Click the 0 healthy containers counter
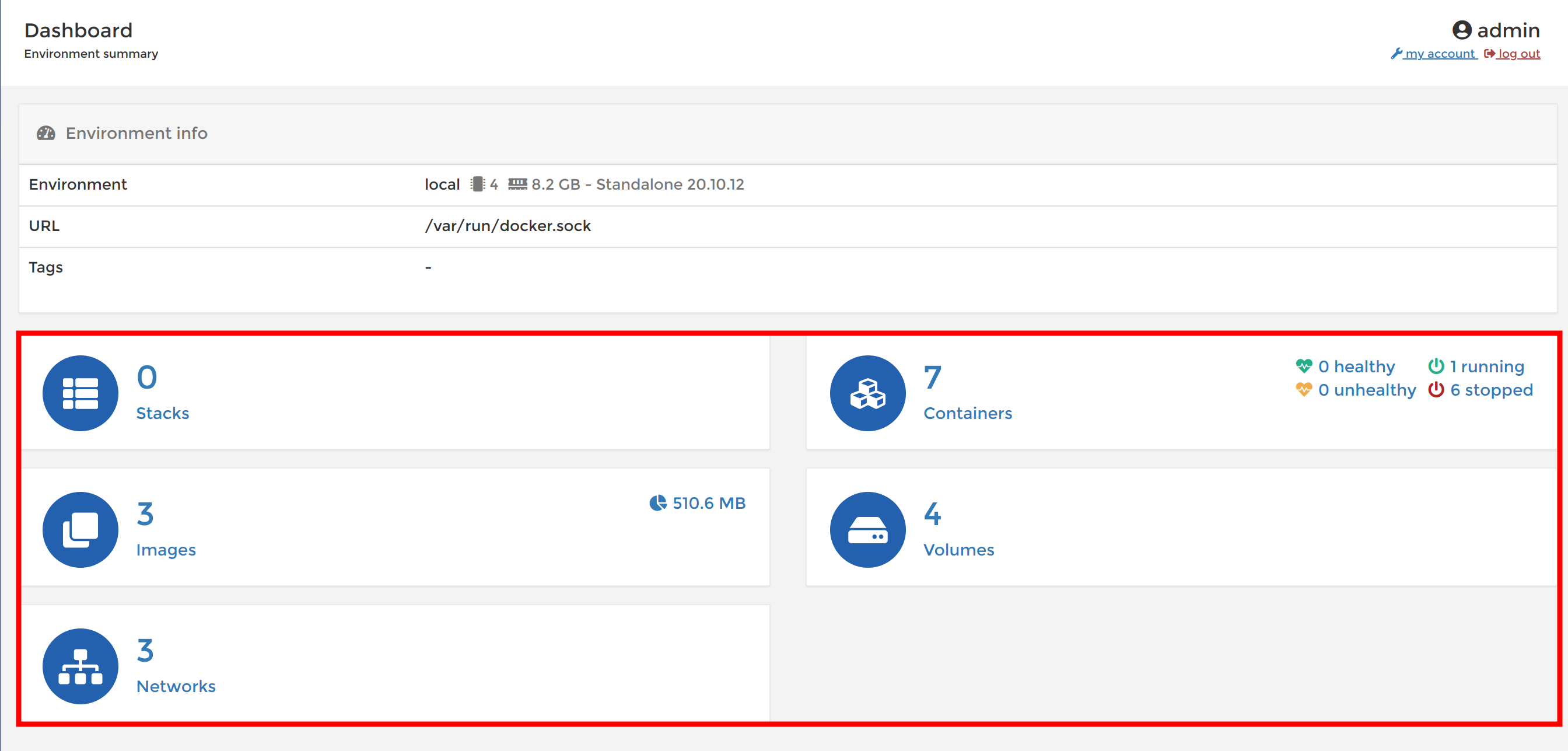This screenshot has width=1568, height=751. tap(1356, 366)
